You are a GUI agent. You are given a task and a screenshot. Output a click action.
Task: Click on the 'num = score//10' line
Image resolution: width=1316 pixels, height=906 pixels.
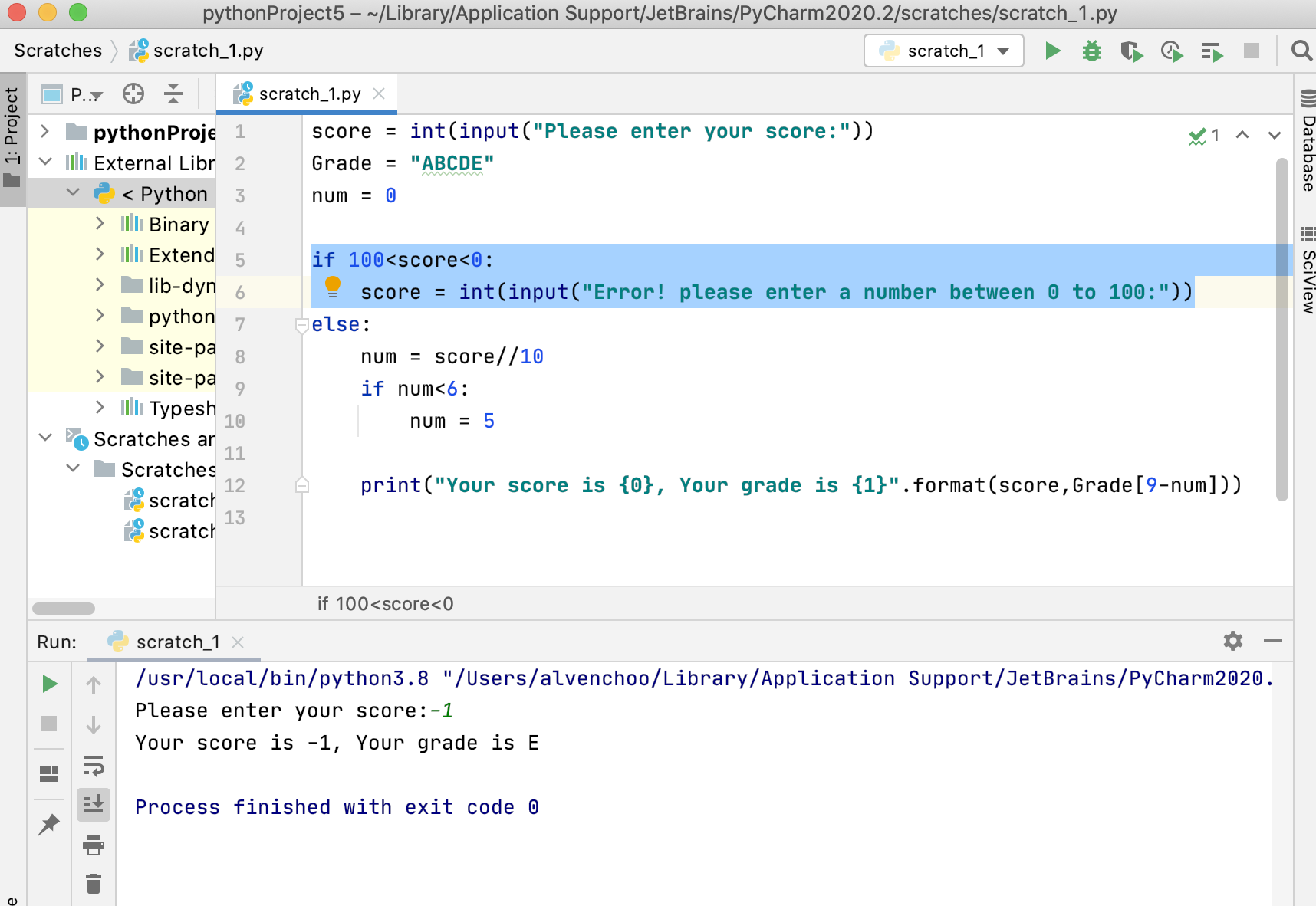452,356
